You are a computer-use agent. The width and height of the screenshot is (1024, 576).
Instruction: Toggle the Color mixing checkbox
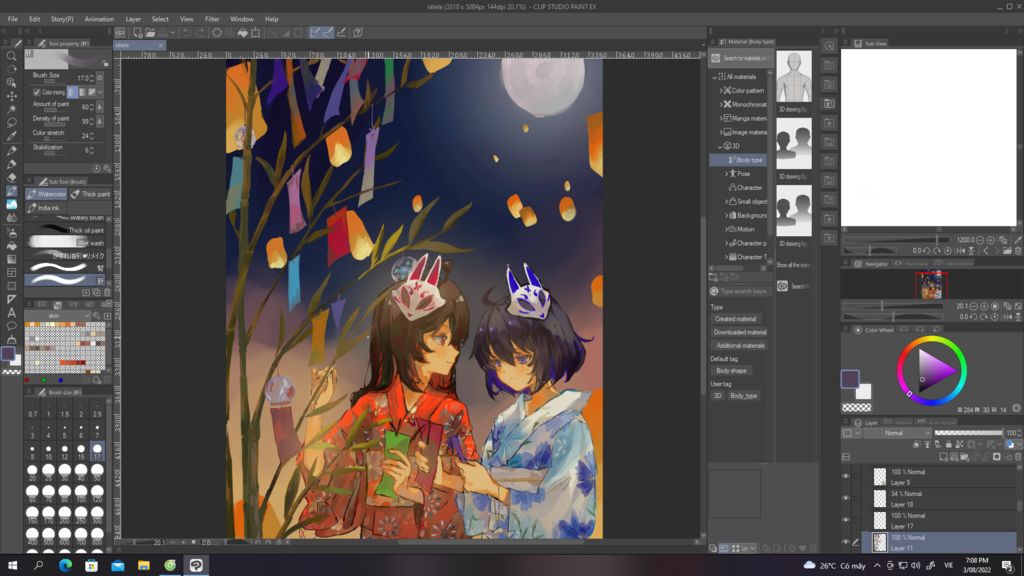coord(37,92)
